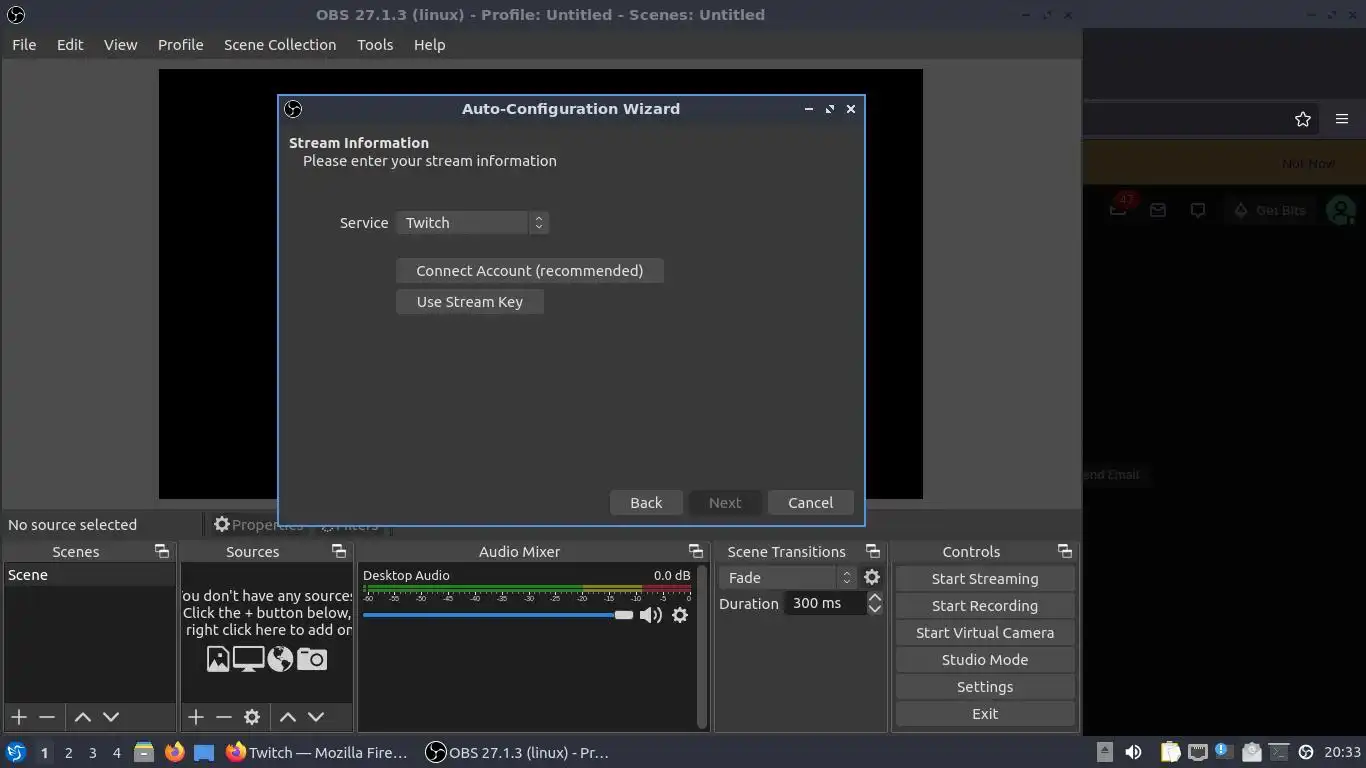Add a new source with plus icon

tap(196, 717)
